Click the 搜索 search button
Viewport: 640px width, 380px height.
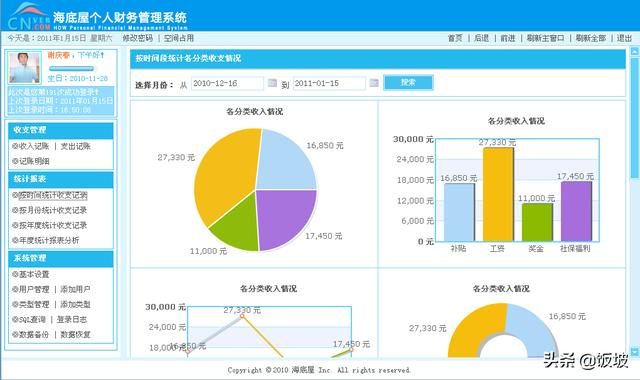(408, 82)
